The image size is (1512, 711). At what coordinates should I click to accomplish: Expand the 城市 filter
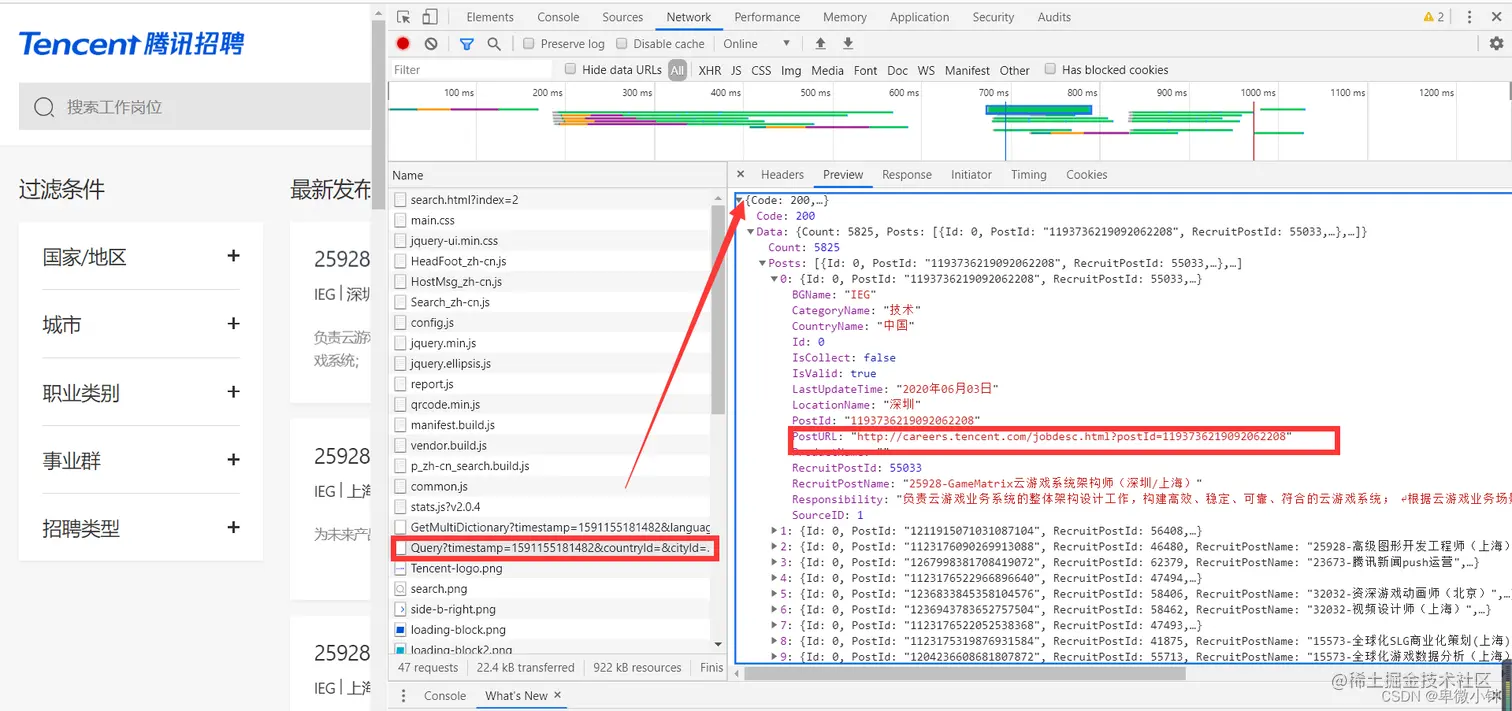(233, 324)
